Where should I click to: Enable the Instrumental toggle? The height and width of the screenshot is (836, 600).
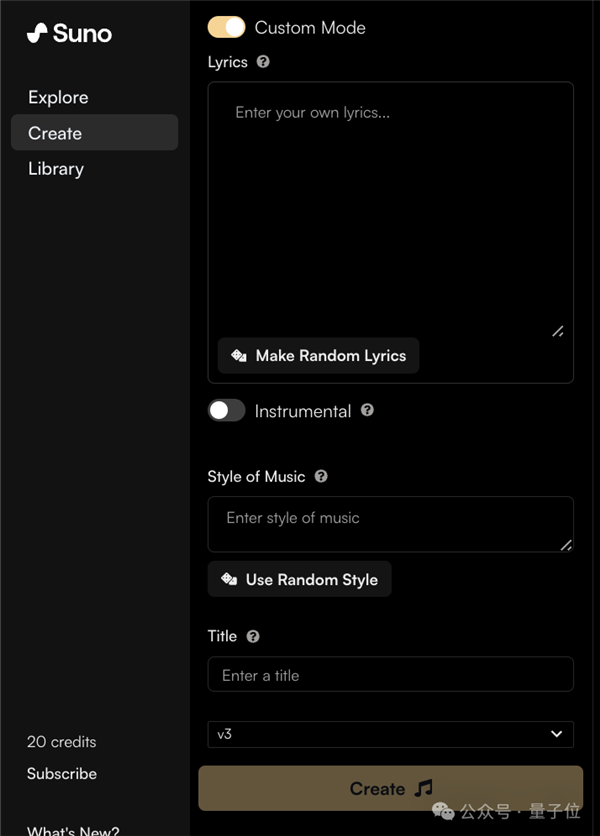pyautogui.click(x=227, y=411)
